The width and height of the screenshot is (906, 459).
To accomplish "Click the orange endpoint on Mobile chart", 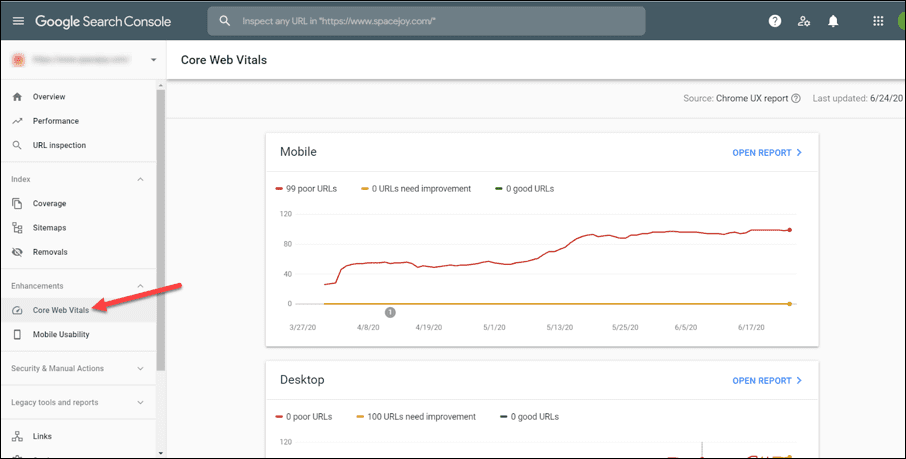I will 790,303.
